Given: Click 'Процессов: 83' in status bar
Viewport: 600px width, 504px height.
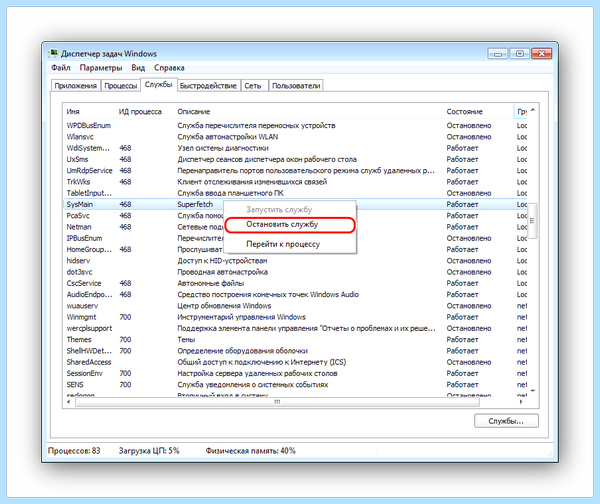Looking at the screenshot, I should [74, 451].
